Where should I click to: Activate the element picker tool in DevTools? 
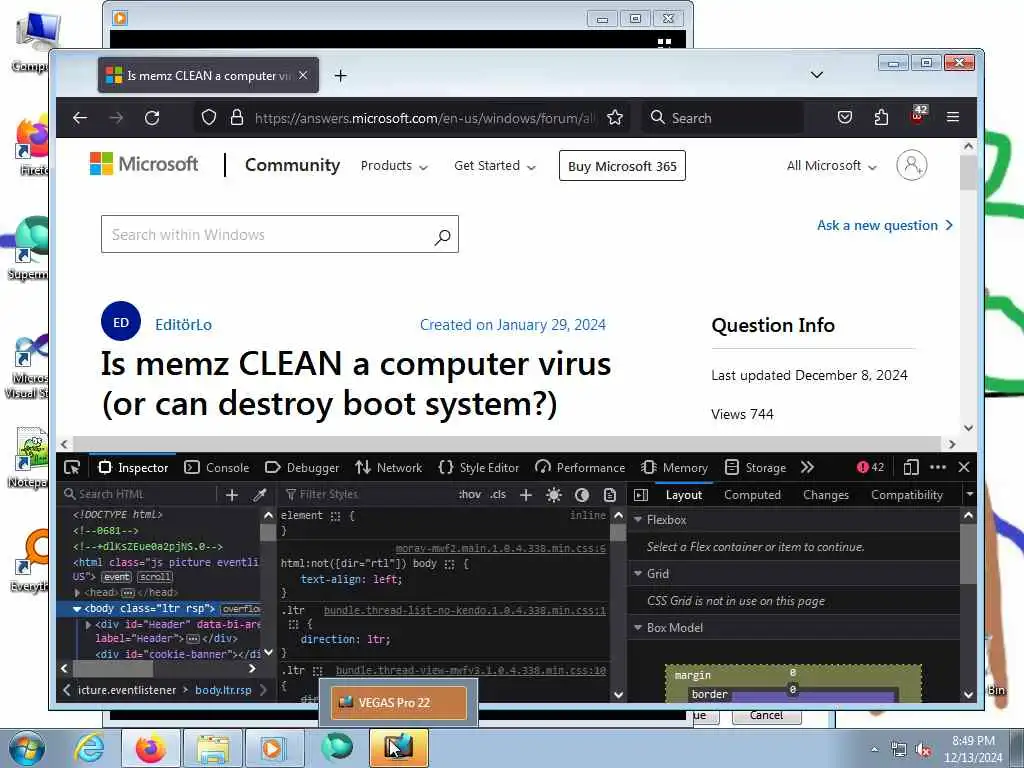[x=72, y=468]
